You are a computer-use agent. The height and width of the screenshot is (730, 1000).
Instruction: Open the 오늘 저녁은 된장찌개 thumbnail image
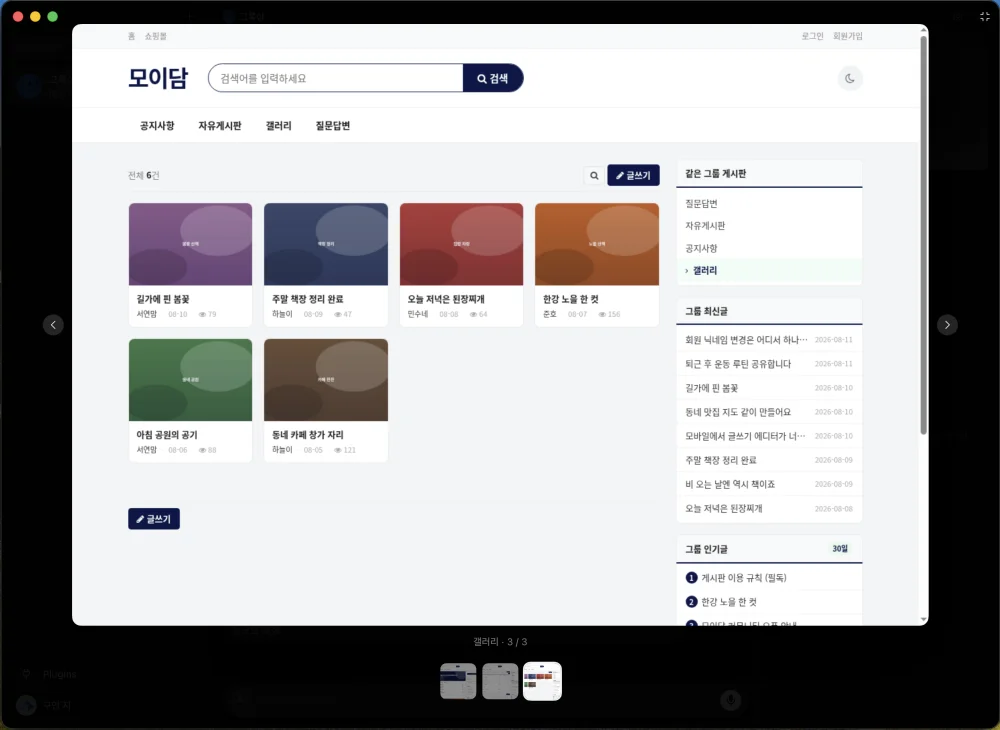(461, 244)
